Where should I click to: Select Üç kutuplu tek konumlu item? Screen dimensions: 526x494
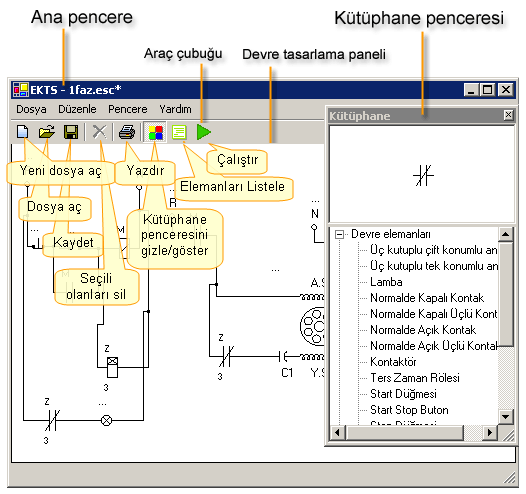(x=433, y=266)
